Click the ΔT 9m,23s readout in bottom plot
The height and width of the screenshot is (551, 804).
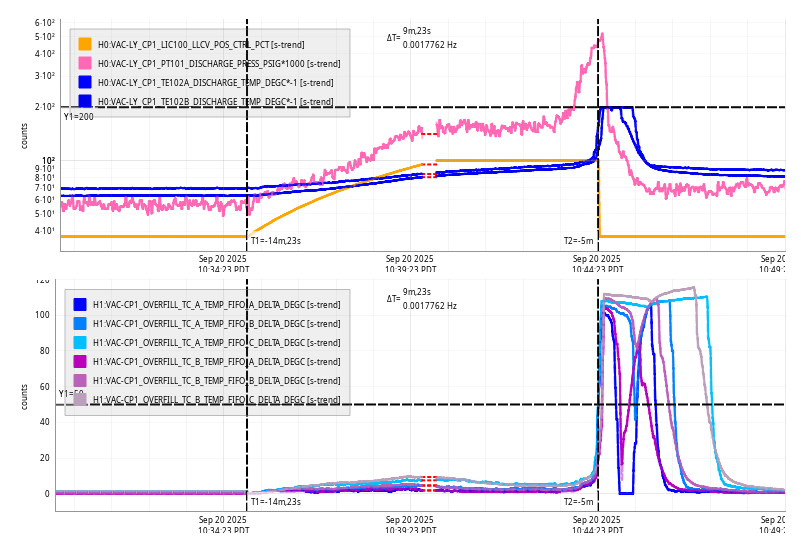[x=417, y=293]
